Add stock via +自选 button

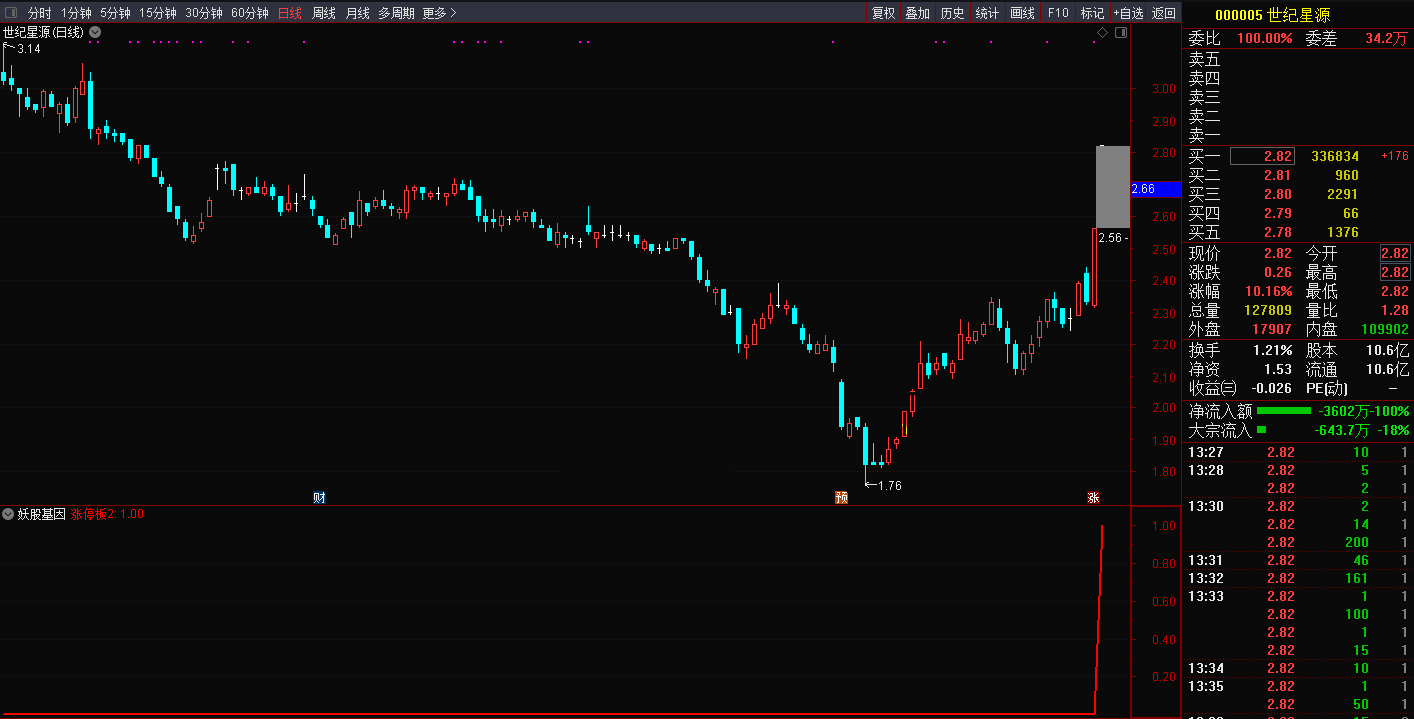(1128, 13)
